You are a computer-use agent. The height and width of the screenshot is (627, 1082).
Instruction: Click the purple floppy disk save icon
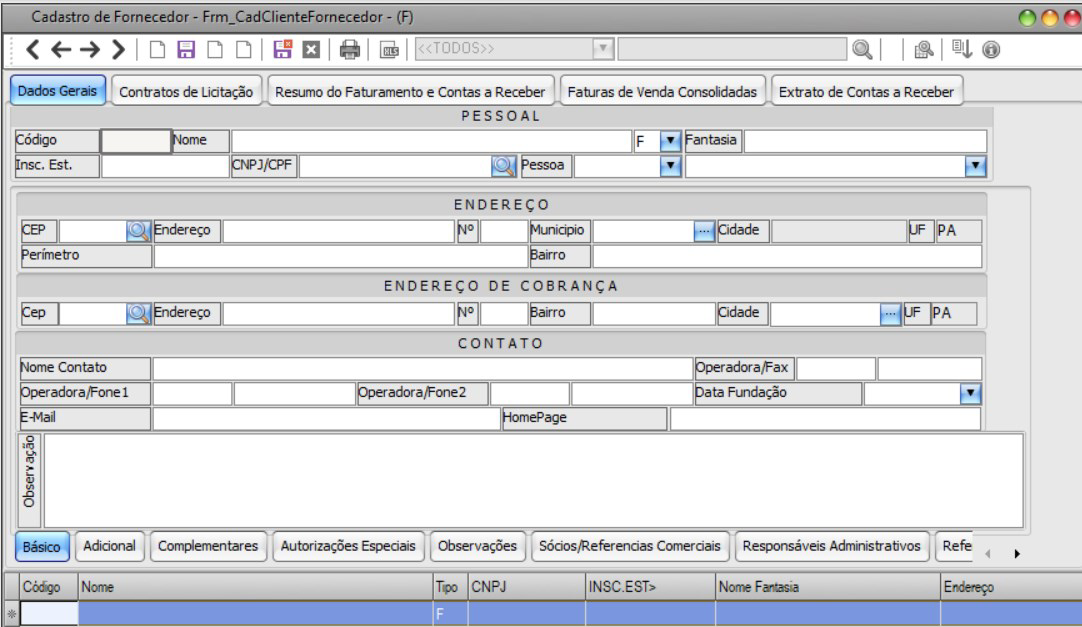click(x=186, y=49)
